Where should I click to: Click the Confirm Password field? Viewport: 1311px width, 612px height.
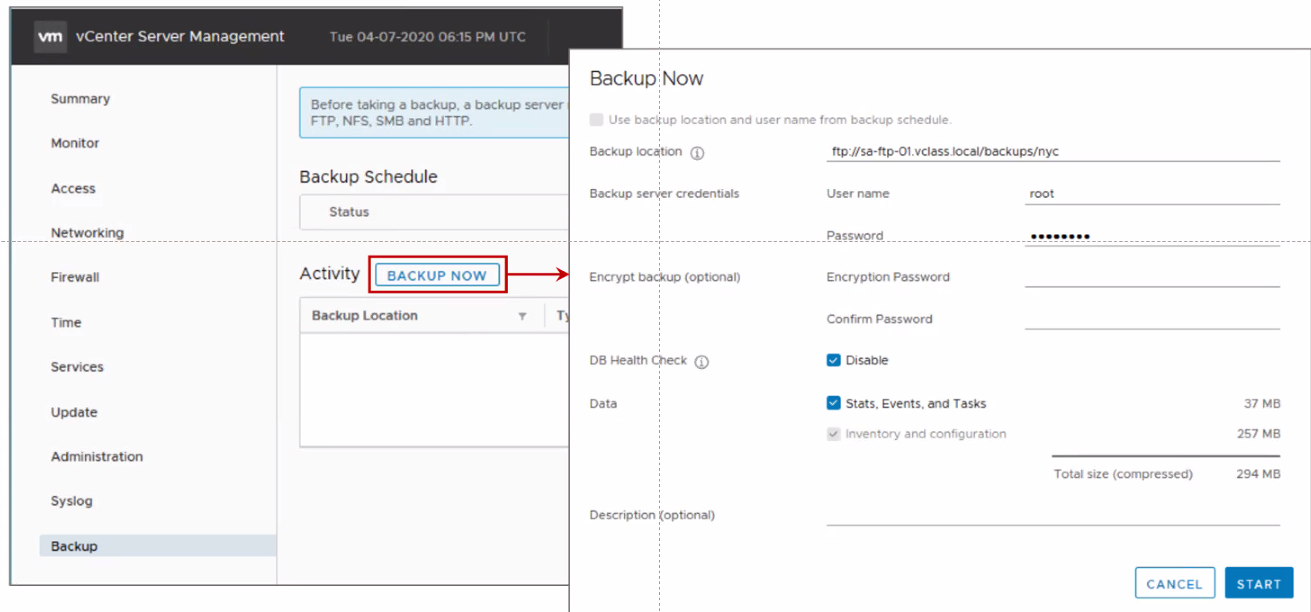(1152, 319)
